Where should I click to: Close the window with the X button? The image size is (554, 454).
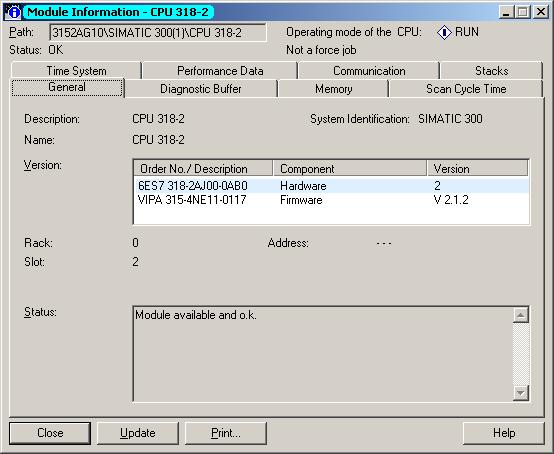tap(541, 12)
